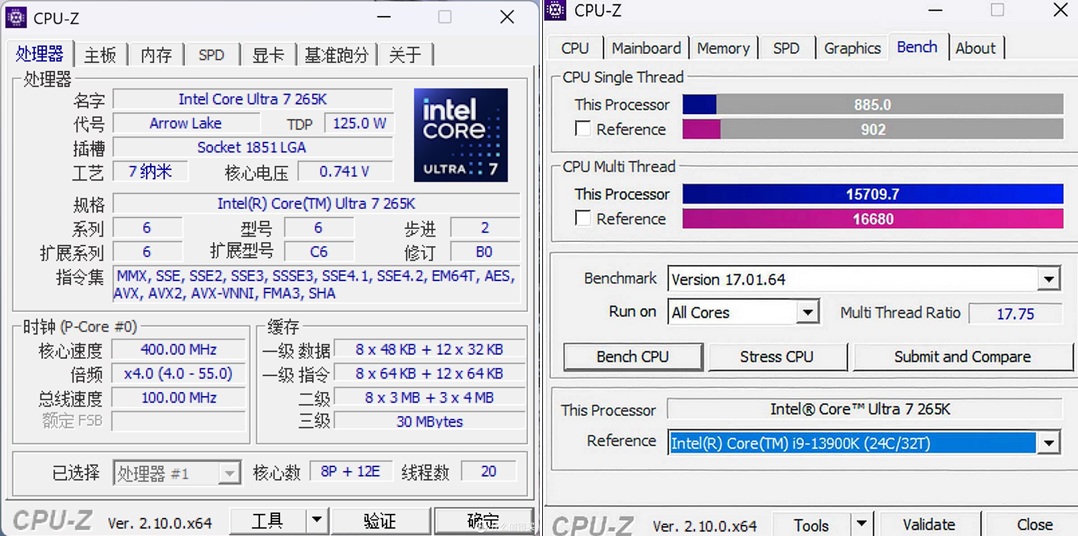Image resolution: width=1078 pixels, height=536 pixels.
Task: Click the Close button at the bottom right
Action: tap(1035, 525)
